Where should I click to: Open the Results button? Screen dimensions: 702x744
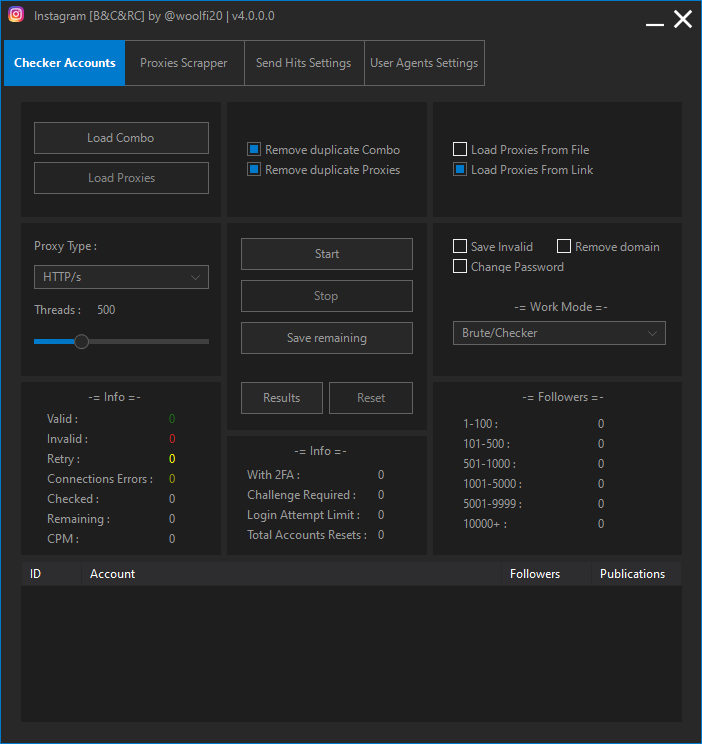pos(282,398)
